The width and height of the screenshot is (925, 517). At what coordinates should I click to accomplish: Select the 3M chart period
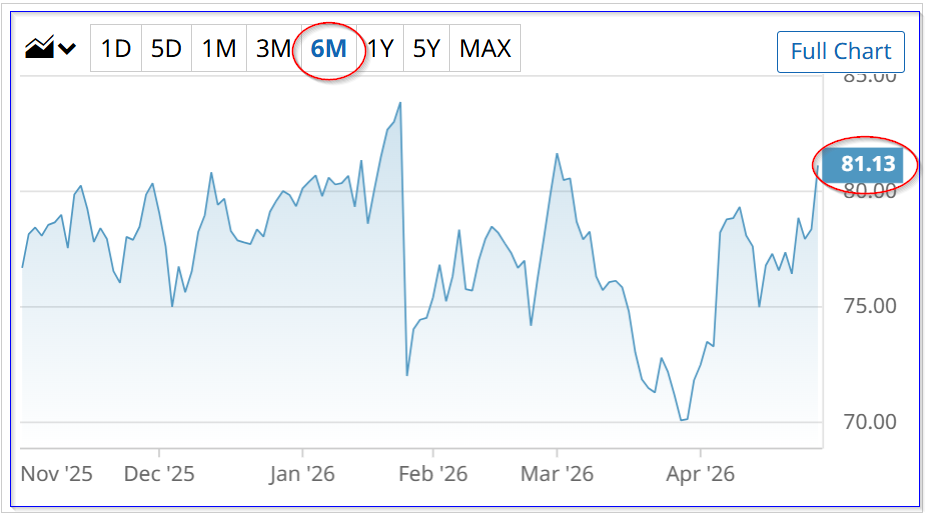pyautogui.click(x=273, y=48)
